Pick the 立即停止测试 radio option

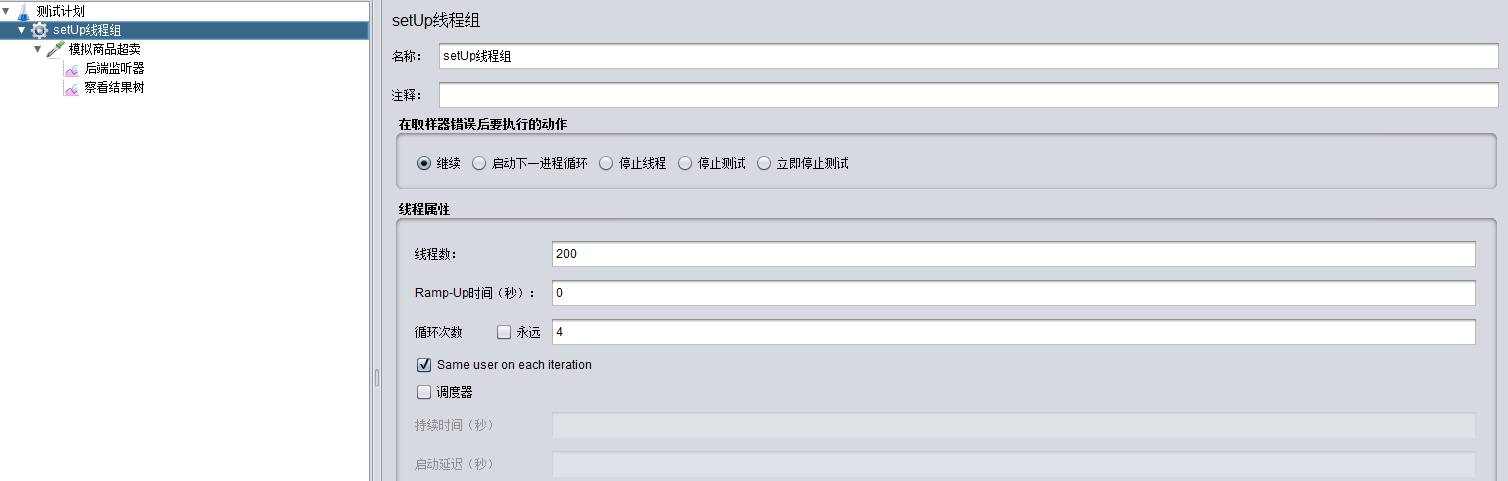click(x=764, y=163)
